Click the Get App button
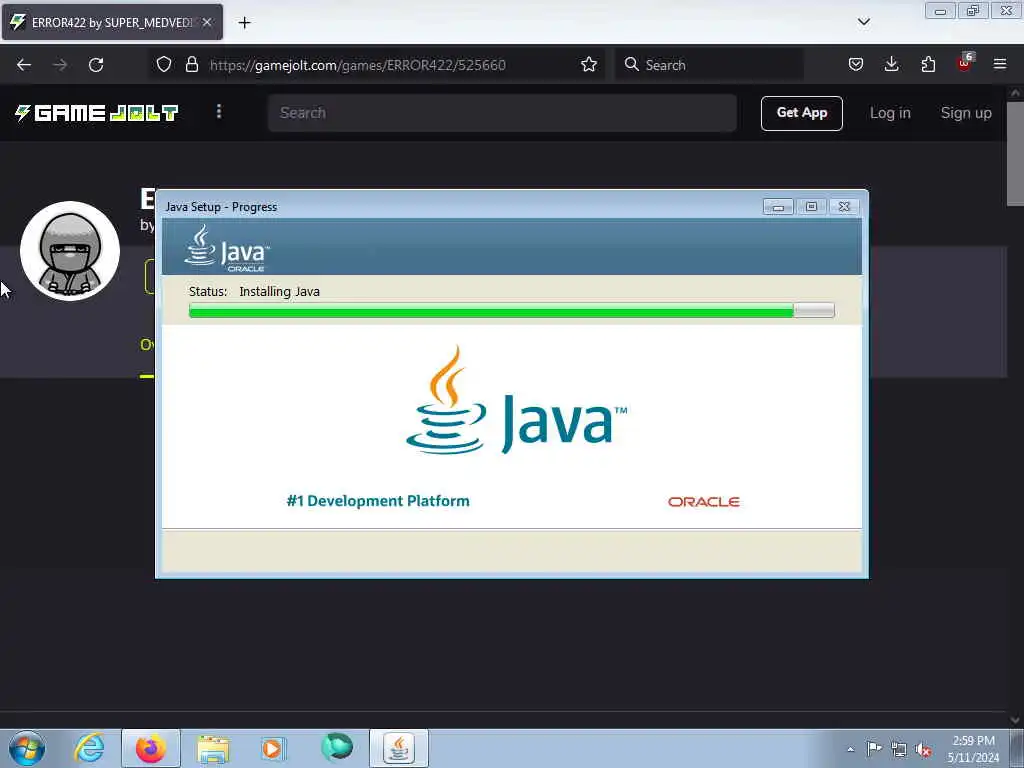 tap(801, 113)
